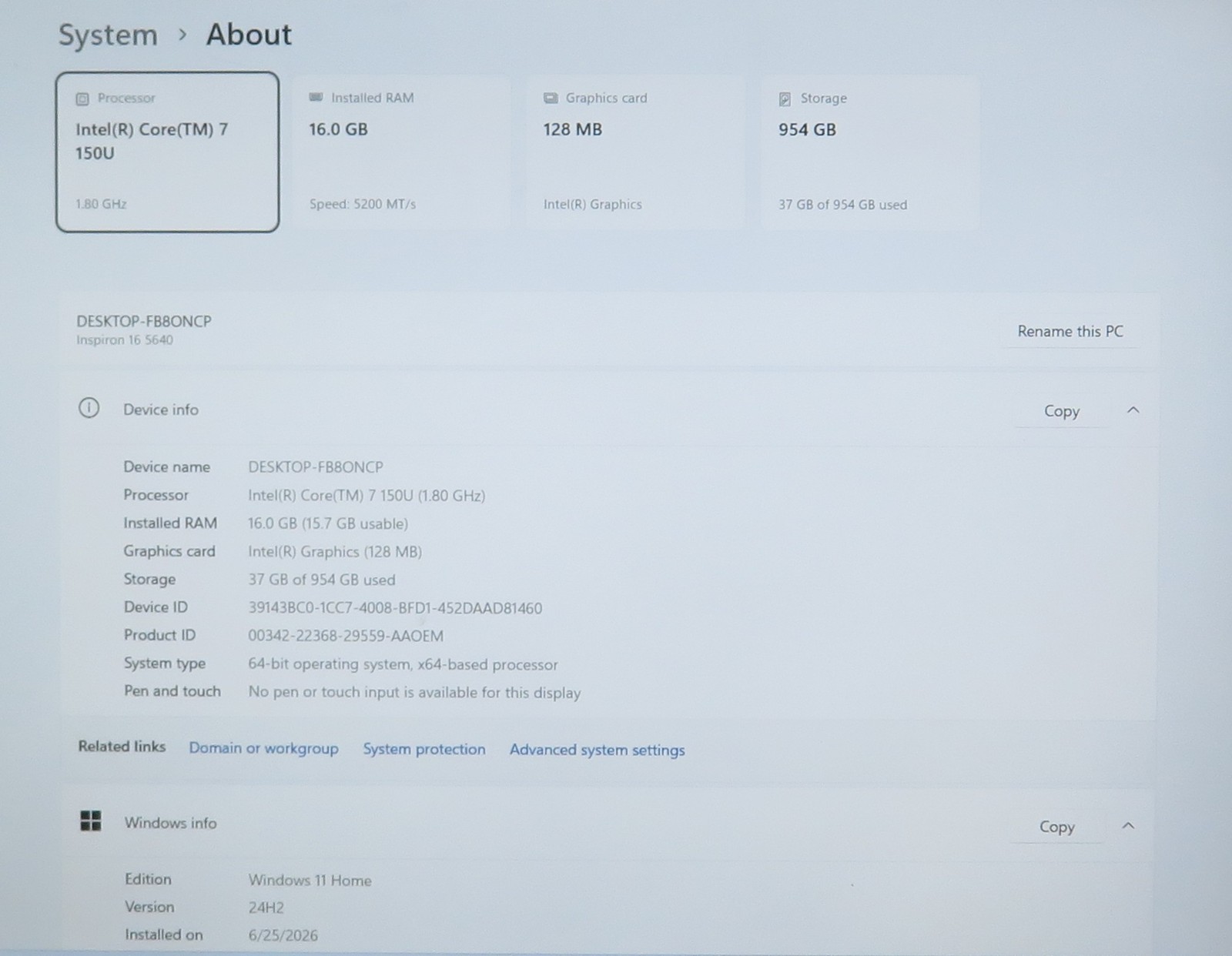The width and height of the screenshot is (1232, 956).
Task: Click the Product ID 00342-22368-29559-AAOEM
Action: 346,636
